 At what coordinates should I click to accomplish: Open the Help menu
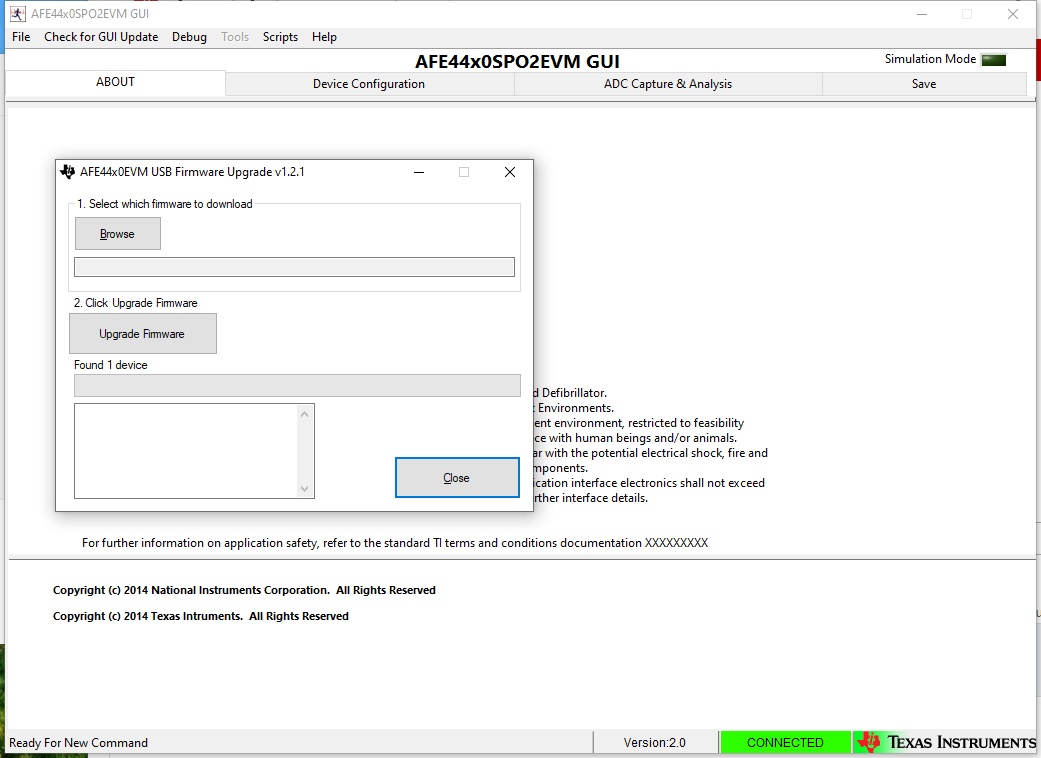pos(324,37)
